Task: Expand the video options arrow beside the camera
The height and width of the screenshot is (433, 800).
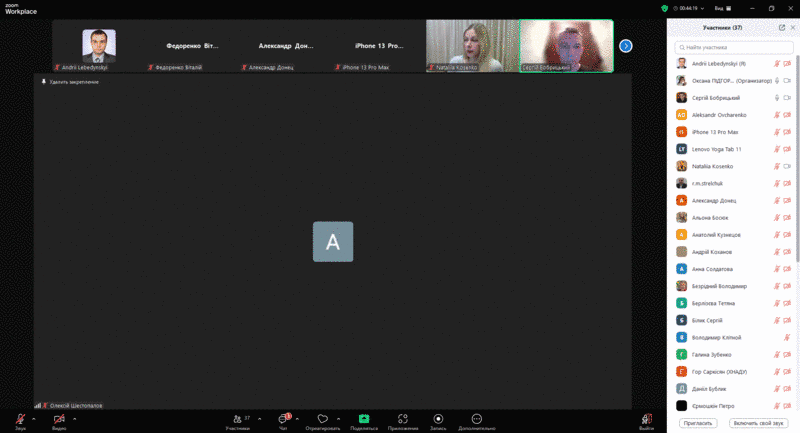Action: tap(73, 418)
